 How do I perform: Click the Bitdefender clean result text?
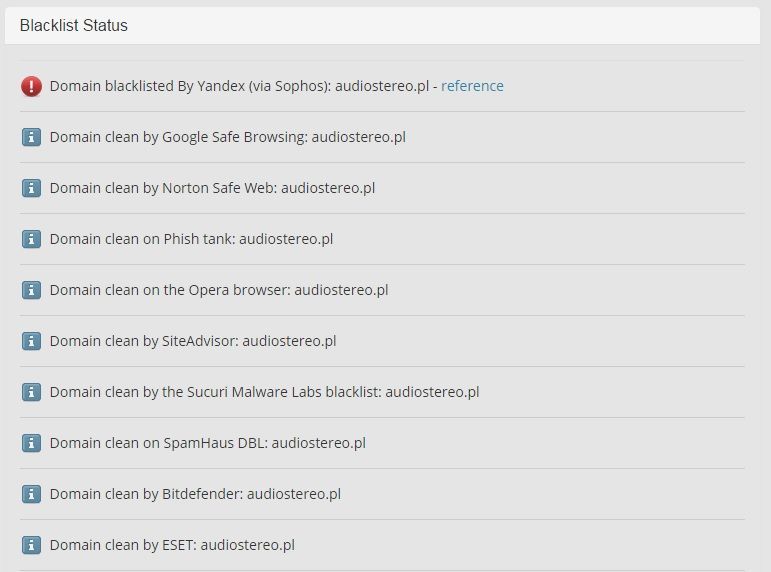195,494
